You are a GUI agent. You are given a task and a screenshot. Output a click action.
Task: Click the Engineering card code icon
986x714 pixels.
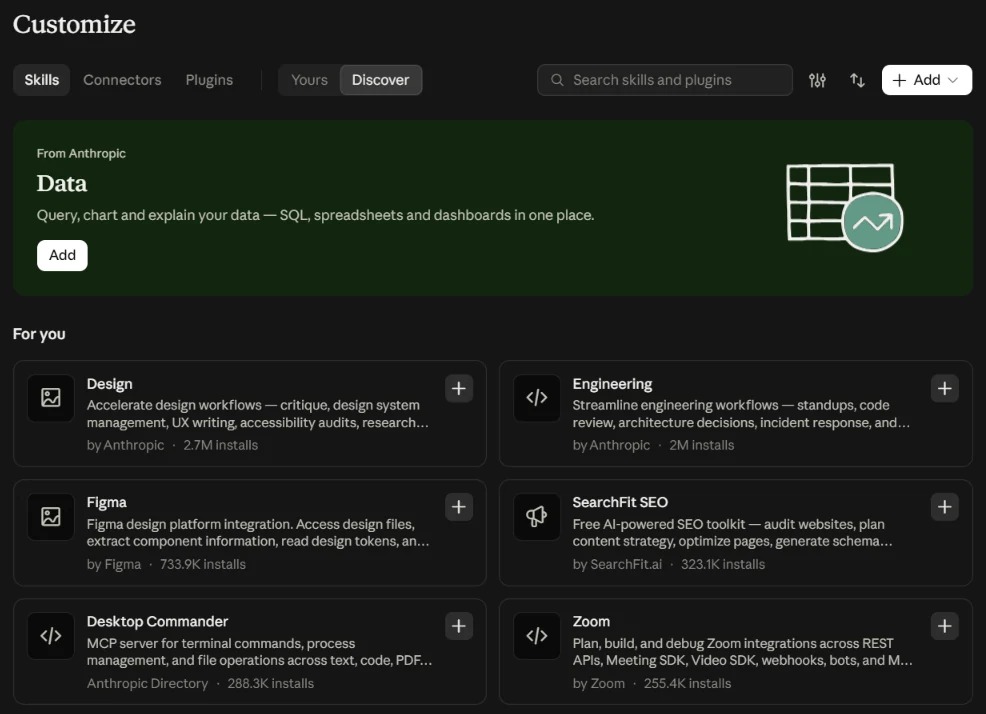(536, 398)
